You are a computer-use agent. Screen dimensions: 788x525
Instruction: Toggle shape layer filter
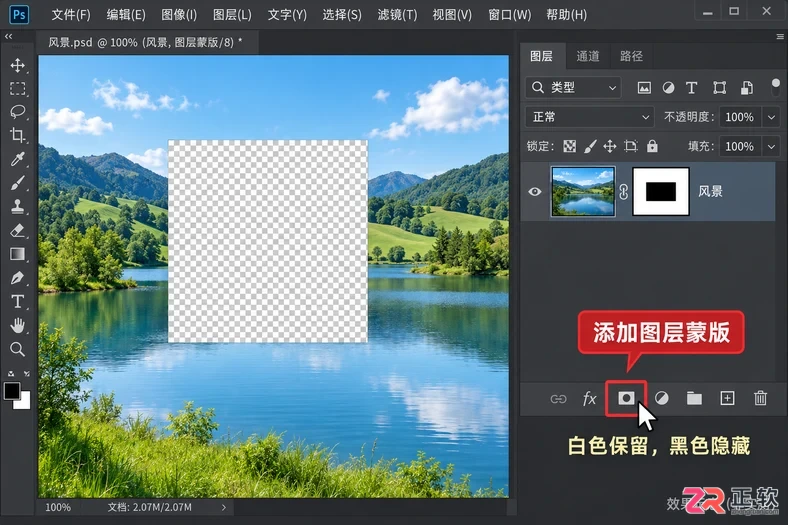[719, 88]
